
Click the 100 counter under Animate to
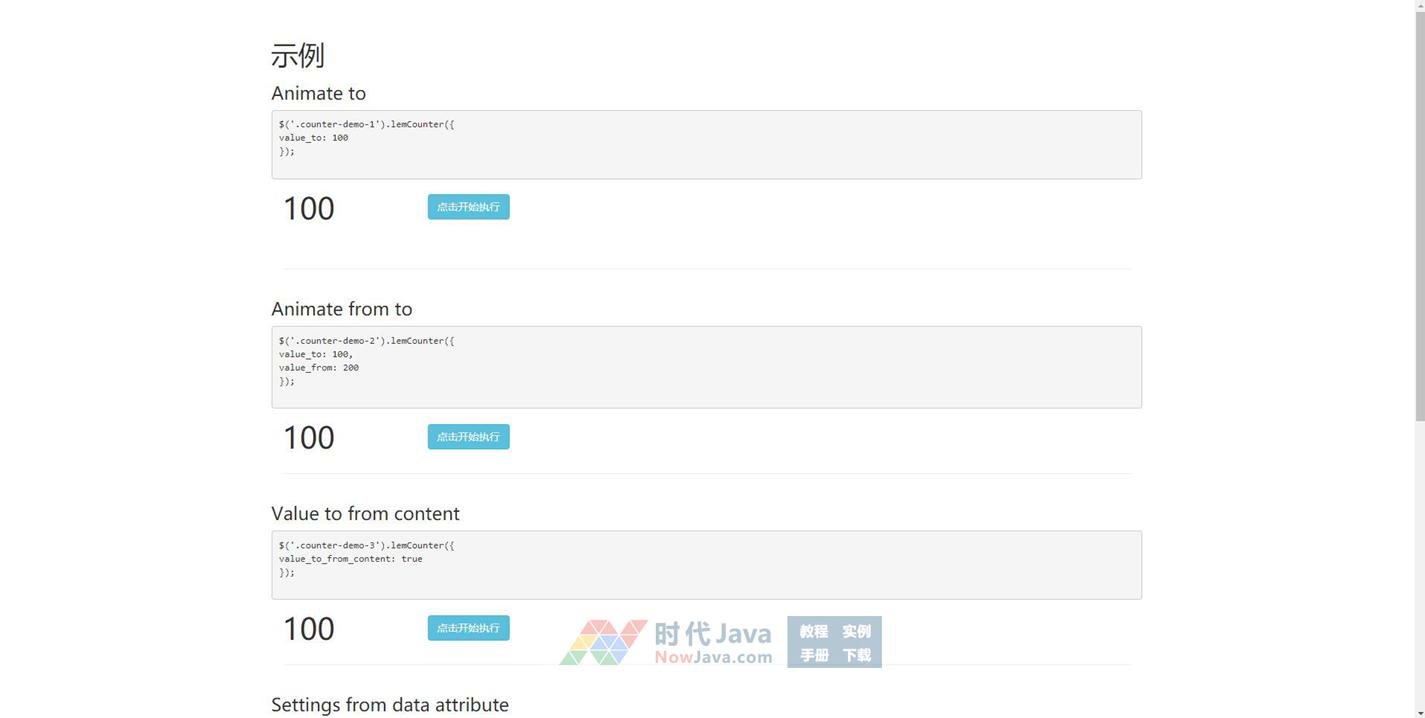point(308,209)
